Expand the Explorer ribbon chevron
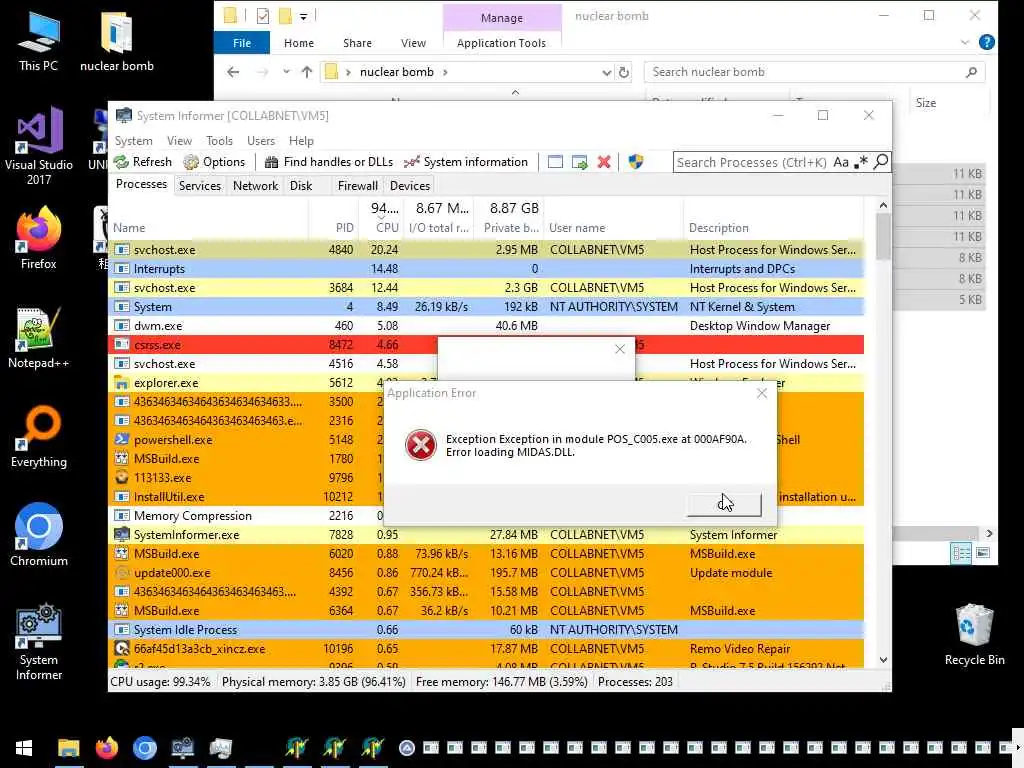The image size is (1024, 768). pyautogui.click(x=965, y=43)
